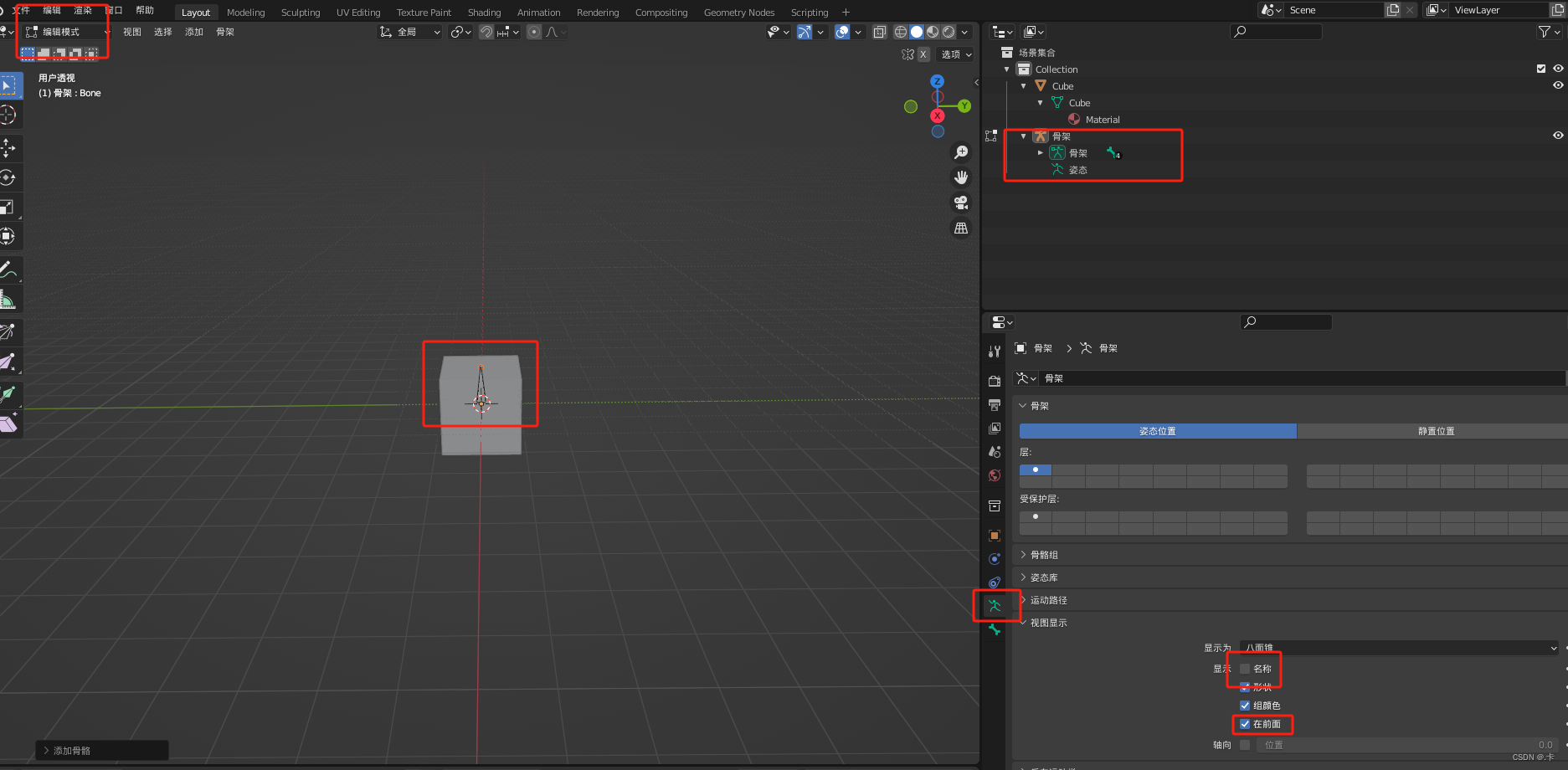Switch to the Sculpting workspace tab
The width and height of the screenshot is (1568, 770).
click(301, 12)
